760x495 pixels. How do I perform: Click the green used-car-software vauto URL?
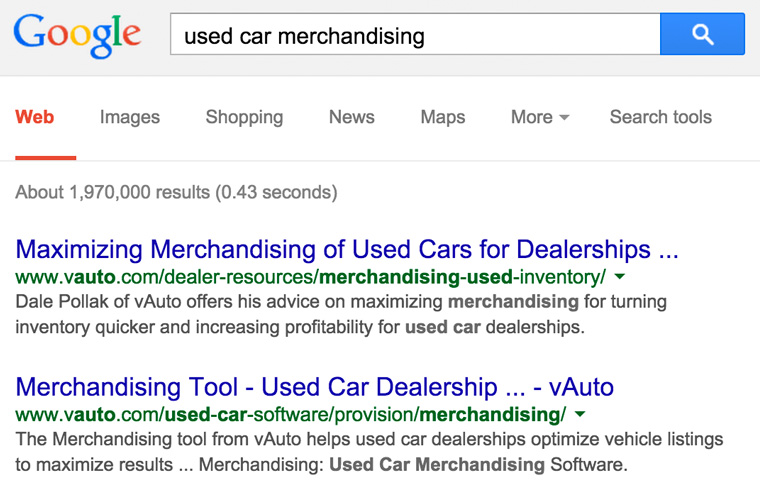[291, 415]
